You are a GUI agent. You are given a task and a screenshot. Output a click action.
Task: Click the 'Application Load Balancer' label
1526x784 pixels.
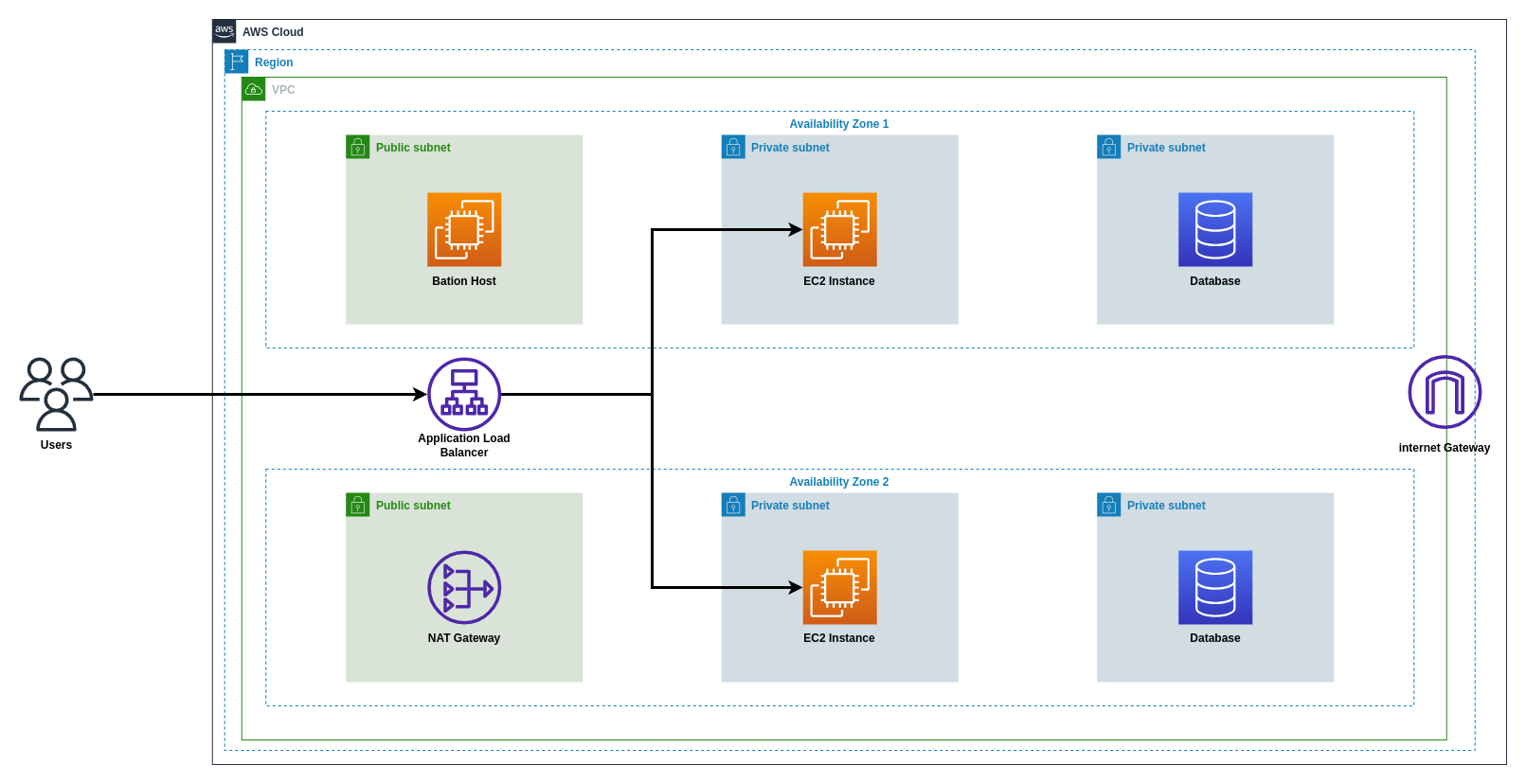coord(464,445)
